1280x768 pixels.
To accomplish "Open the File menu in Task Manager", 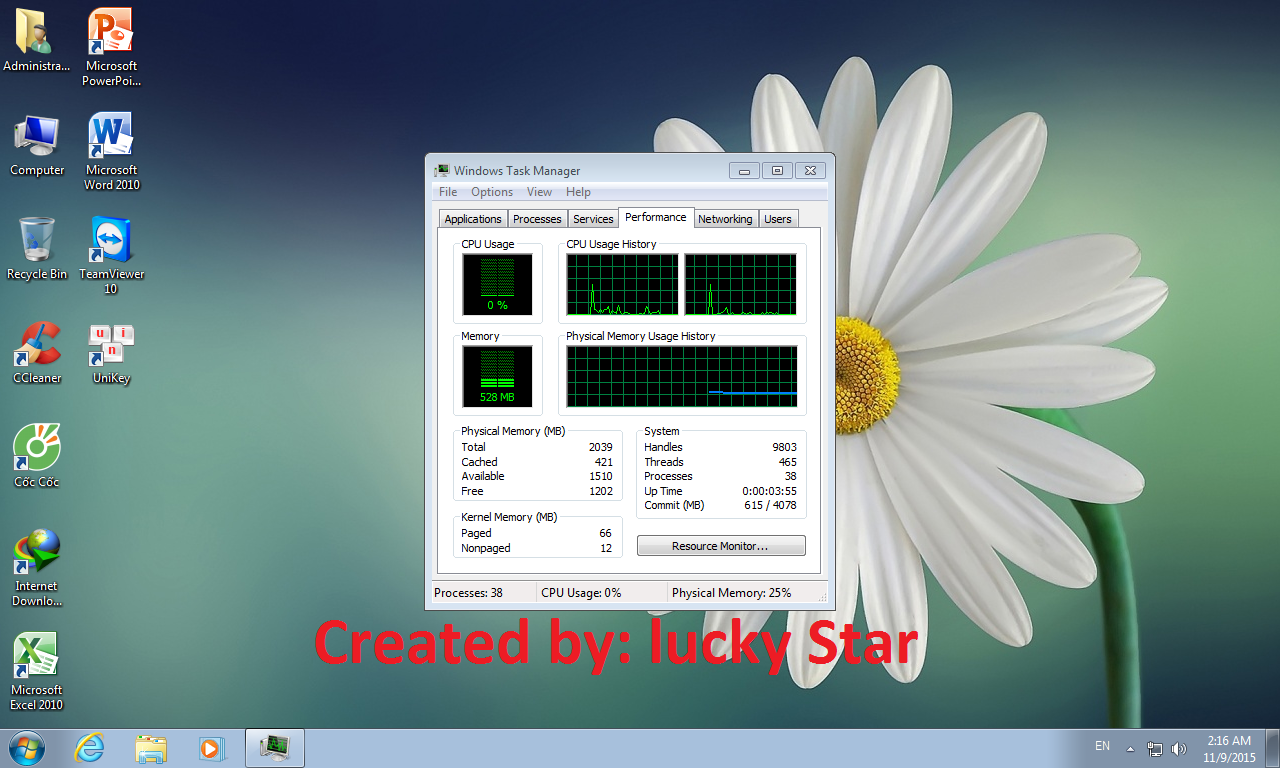I will [x=448, y=192].
